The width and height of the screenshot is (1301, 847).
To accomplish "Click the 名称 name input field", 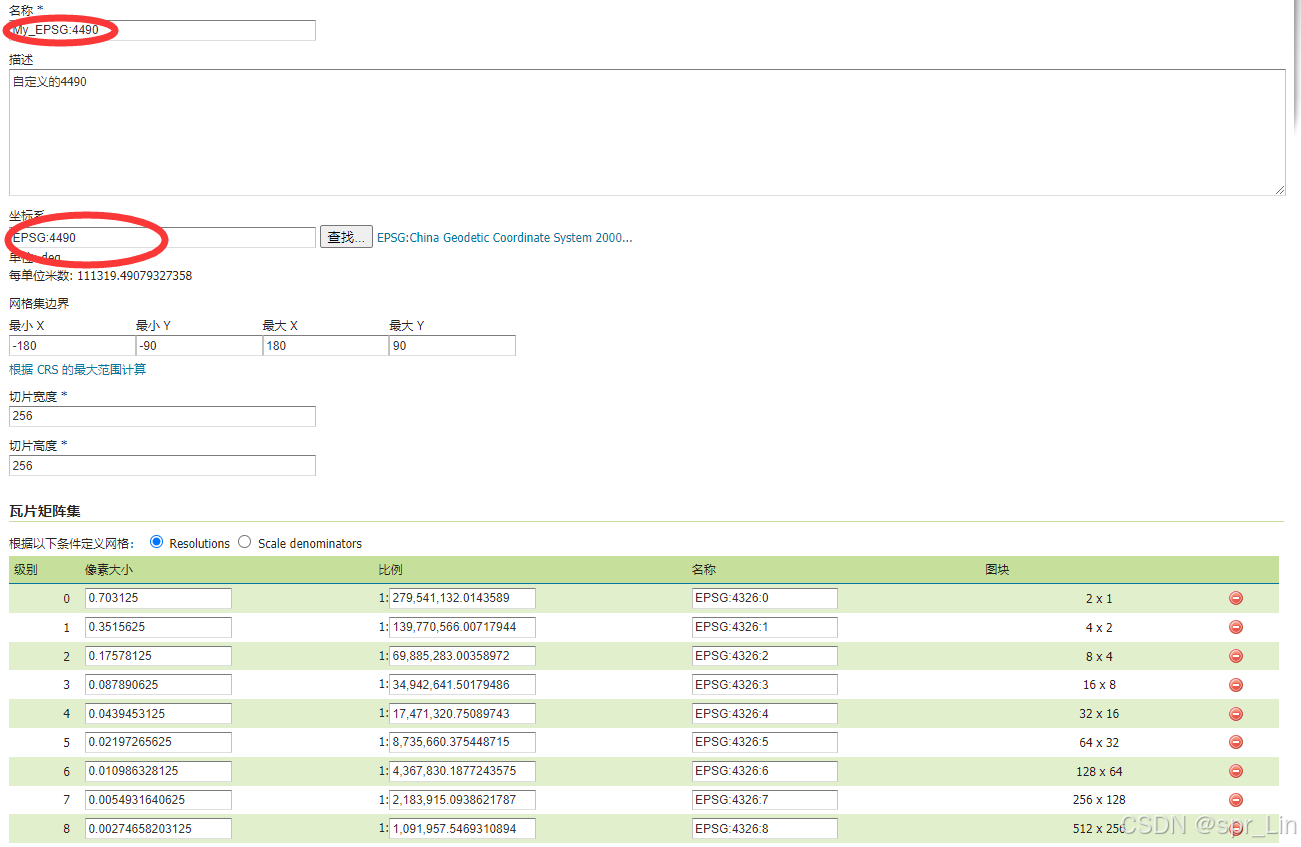I will (x=161, y=30).
